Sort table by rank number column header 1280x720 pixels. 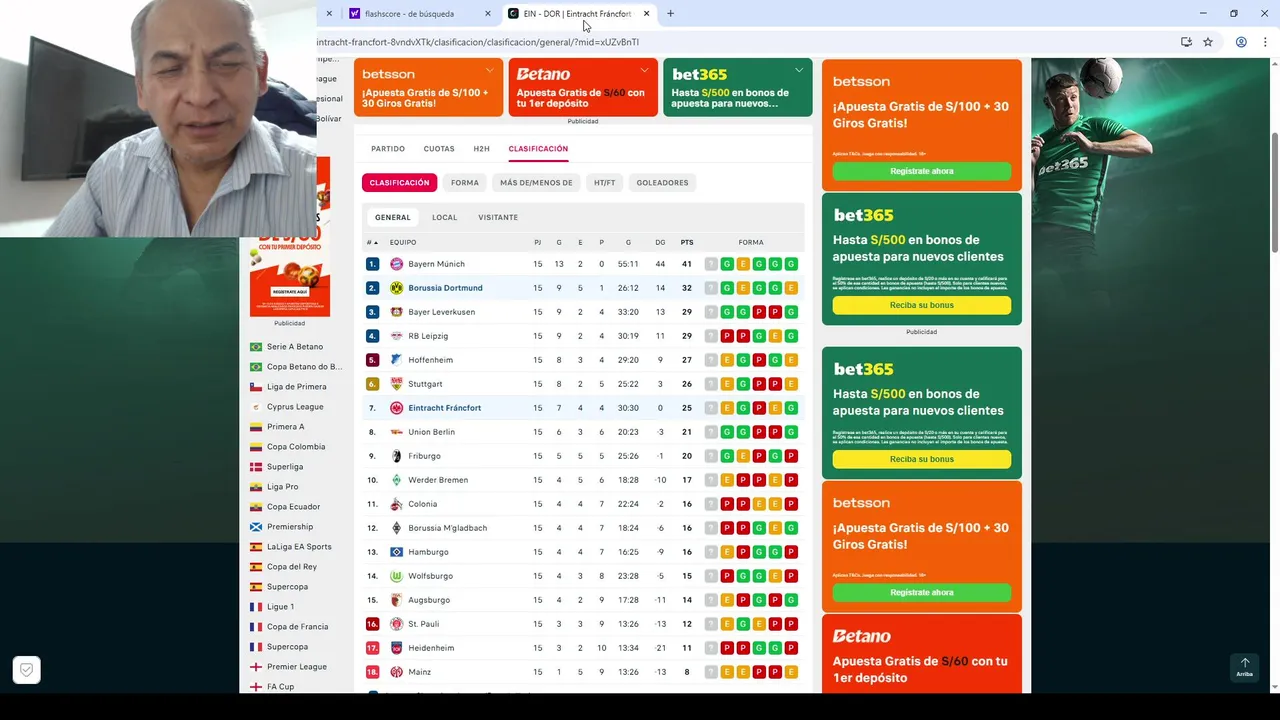(372, 242)
